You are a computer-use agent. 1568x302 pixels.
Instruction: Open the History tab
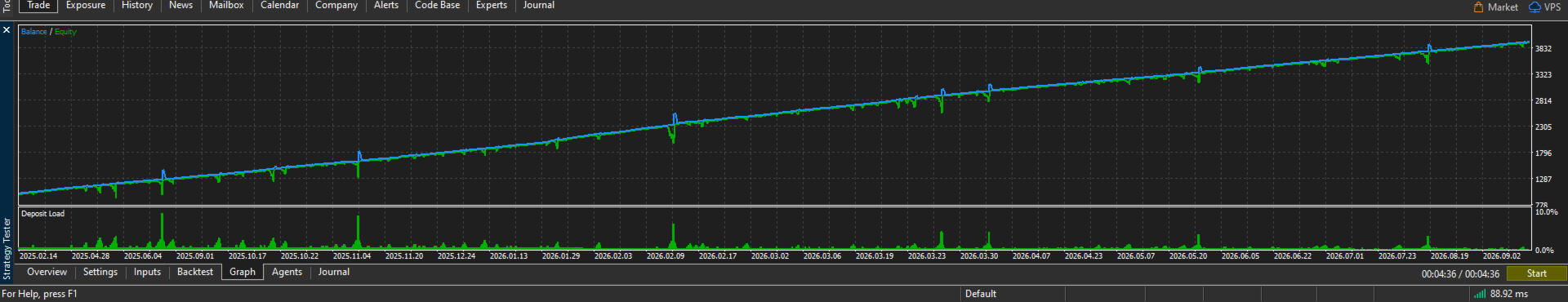(137, 5)
